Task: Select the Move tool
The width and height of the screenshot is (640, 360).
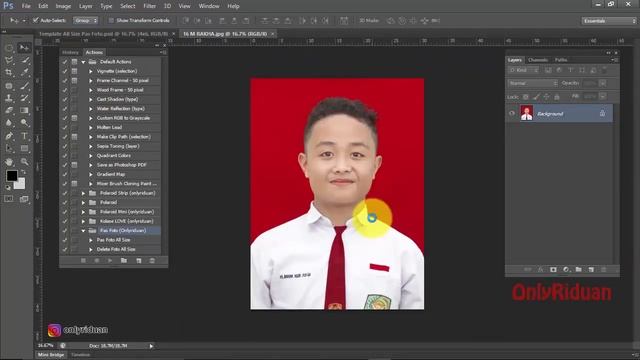Action: tap(24, 48)
